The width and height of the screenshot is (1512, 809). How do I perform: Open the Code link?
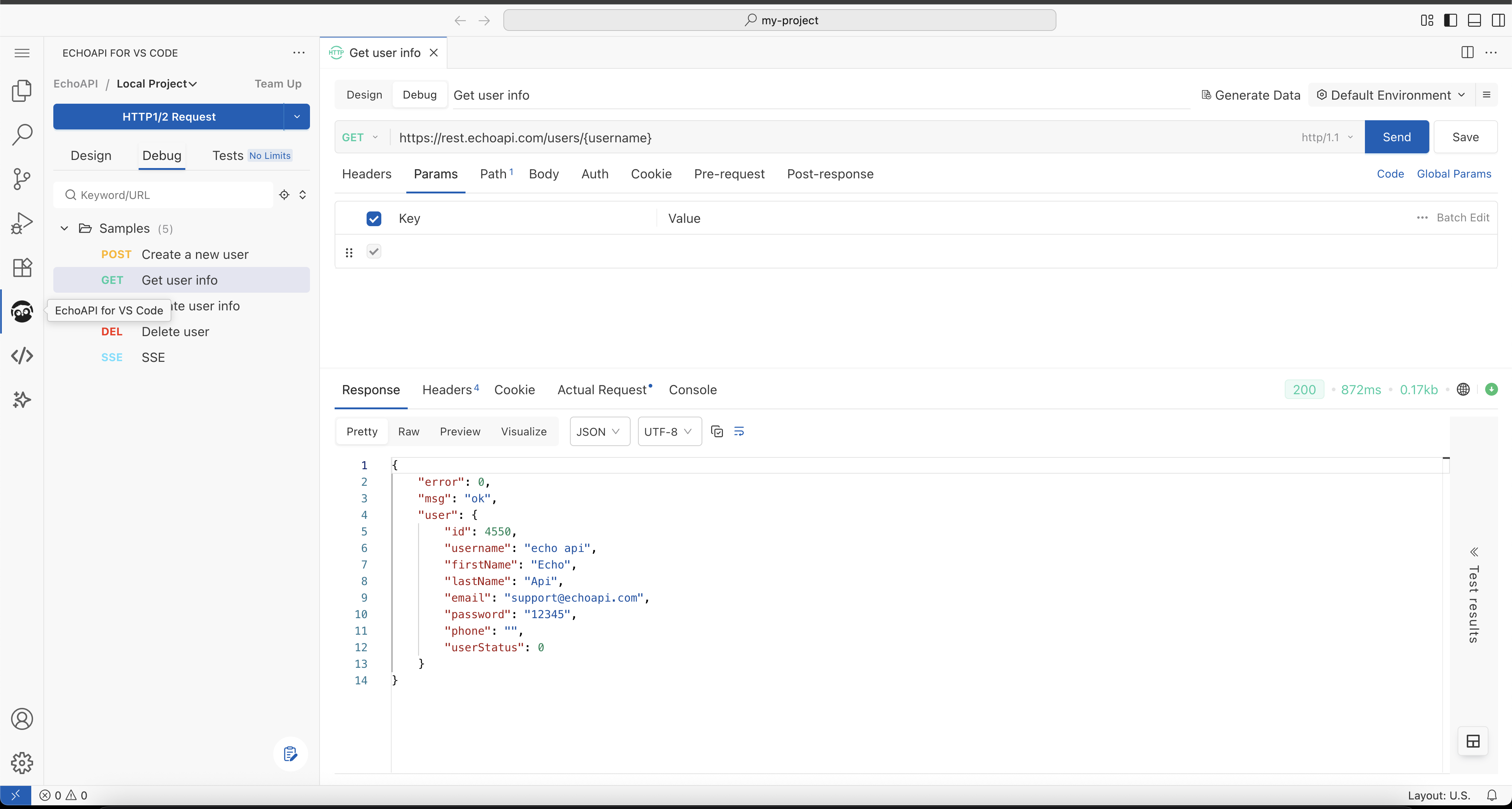click(1390, 174)
